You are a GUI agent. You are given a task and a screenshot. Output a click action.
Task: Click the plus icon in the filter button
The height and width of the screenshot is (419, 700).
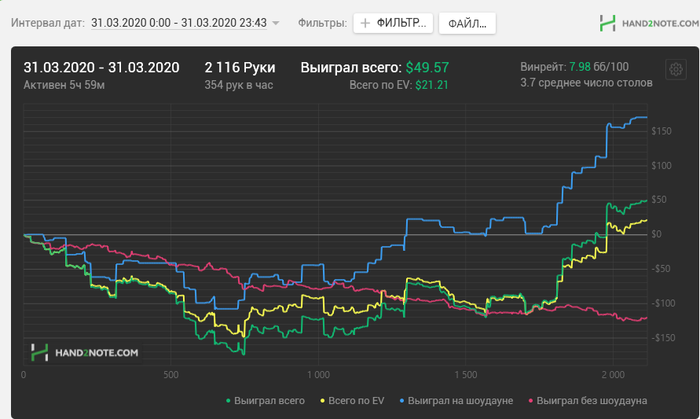pyautogui.click(x=365, y=23)
